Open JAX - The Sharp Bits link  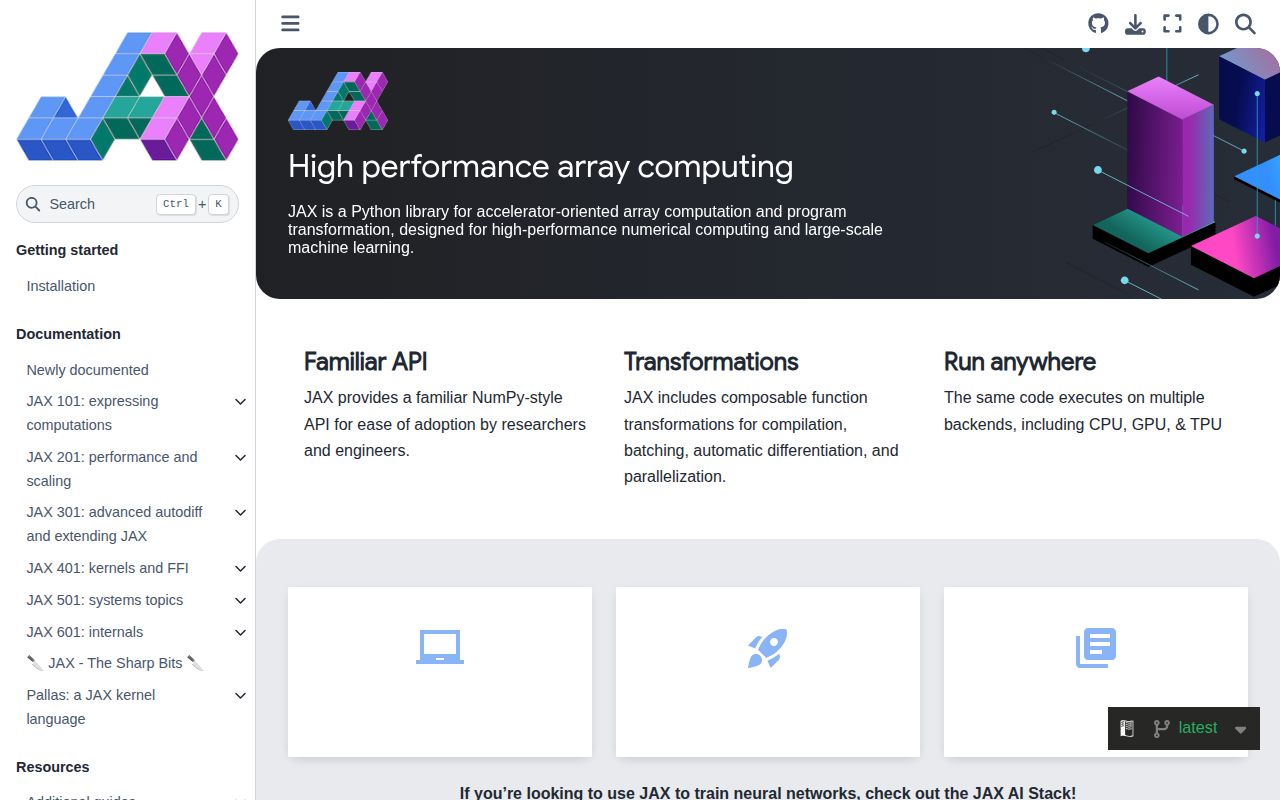tap(115, 663)
